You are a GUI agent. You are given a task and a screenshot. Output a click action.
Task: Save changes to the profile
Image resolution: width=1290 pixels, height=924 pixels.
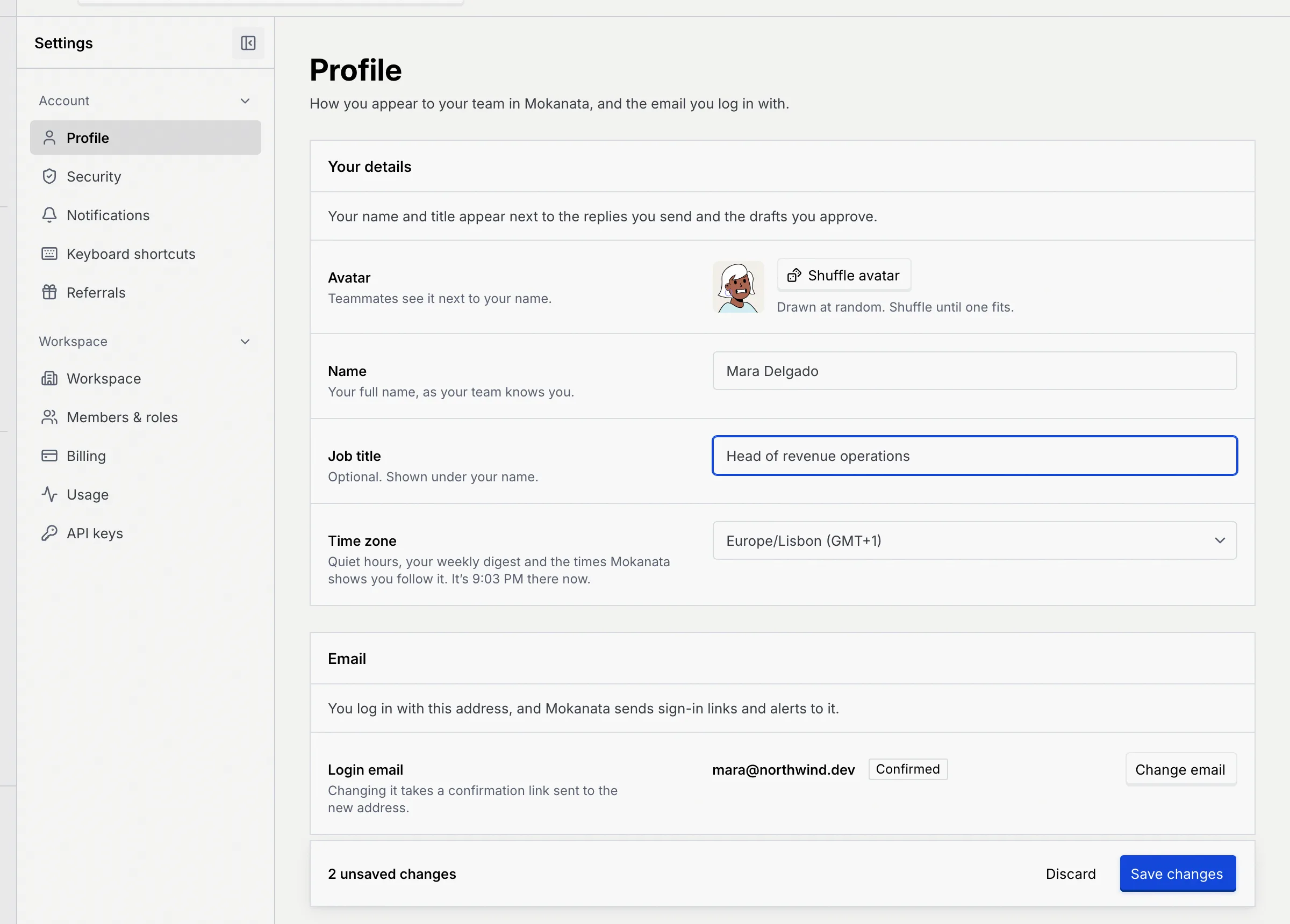(1177, 874)
